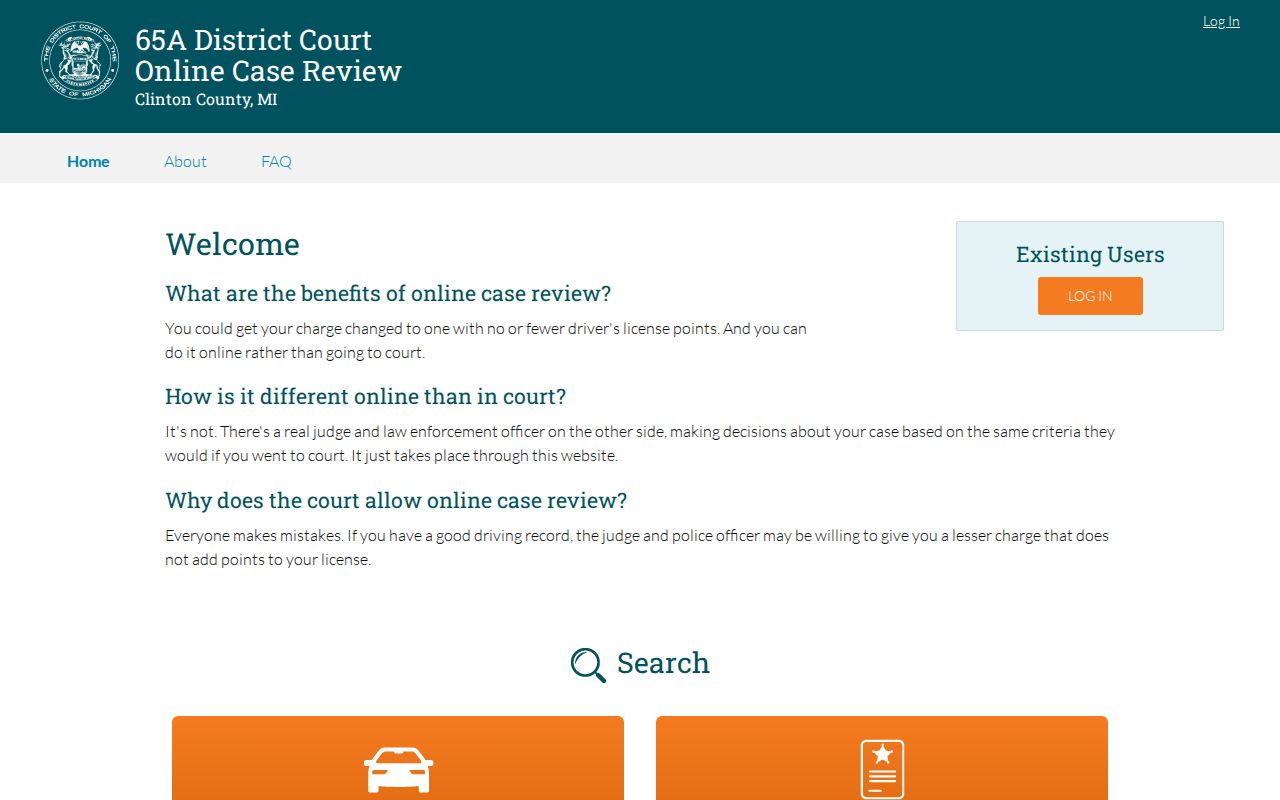Click 'How is it different online than in court?'
This screenshot has height=800, width=1280.
coord(366,396)
